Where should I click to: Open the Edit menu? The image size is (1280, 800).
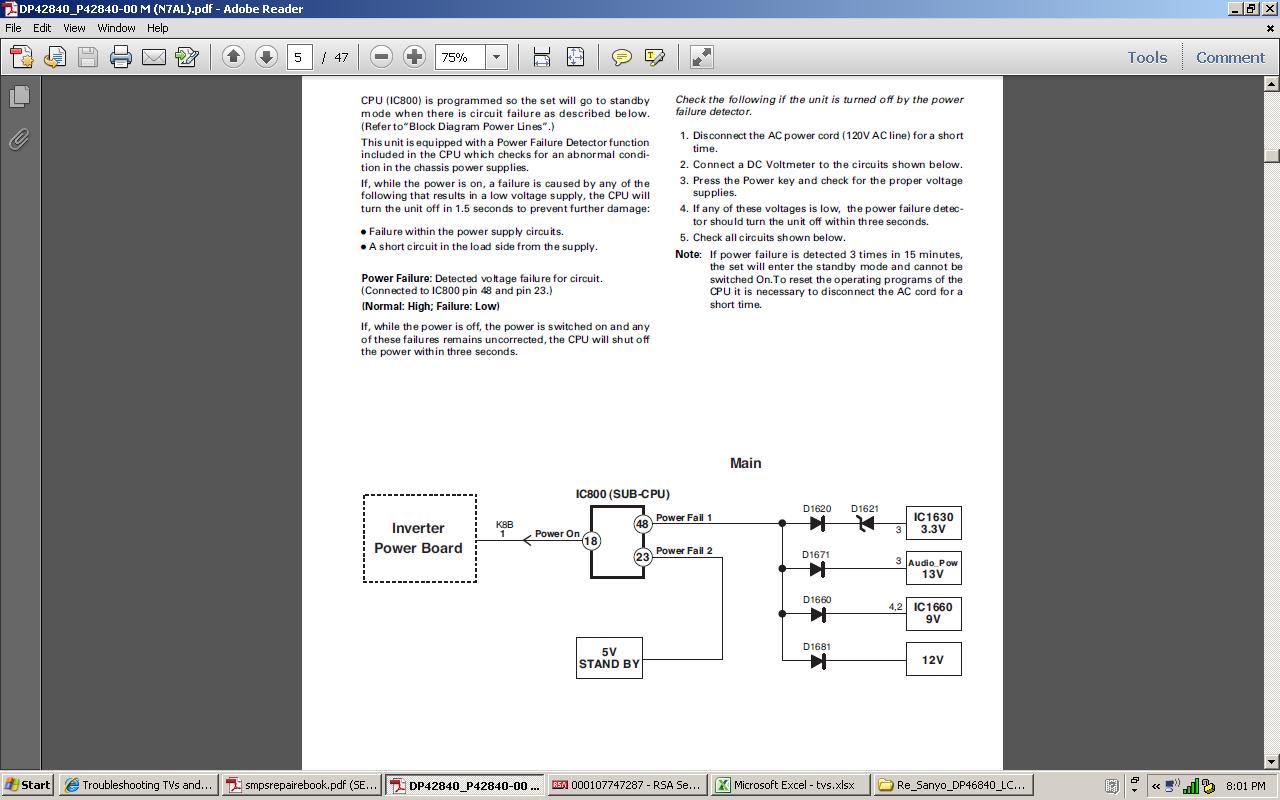[x=42, y=28]
